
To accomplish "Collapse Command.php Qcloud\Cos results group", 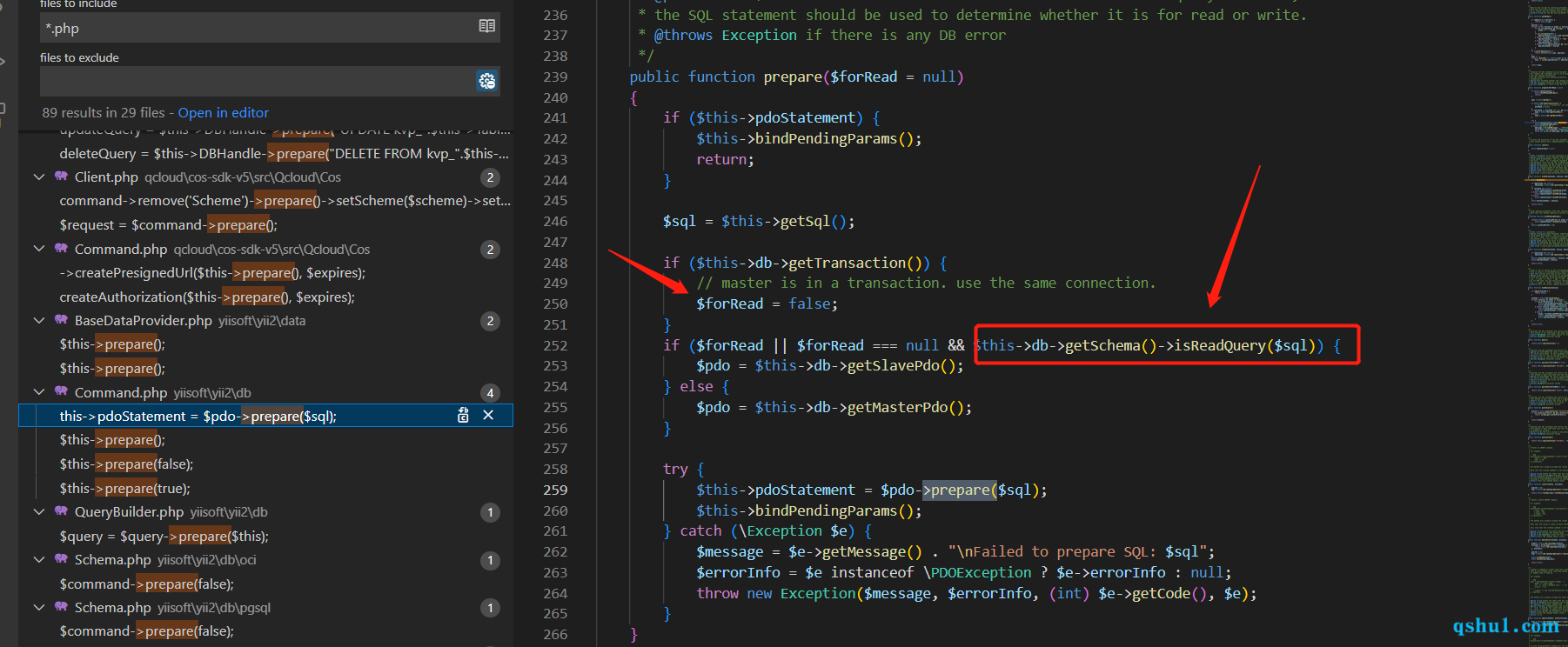I will [x=39, y=249].
